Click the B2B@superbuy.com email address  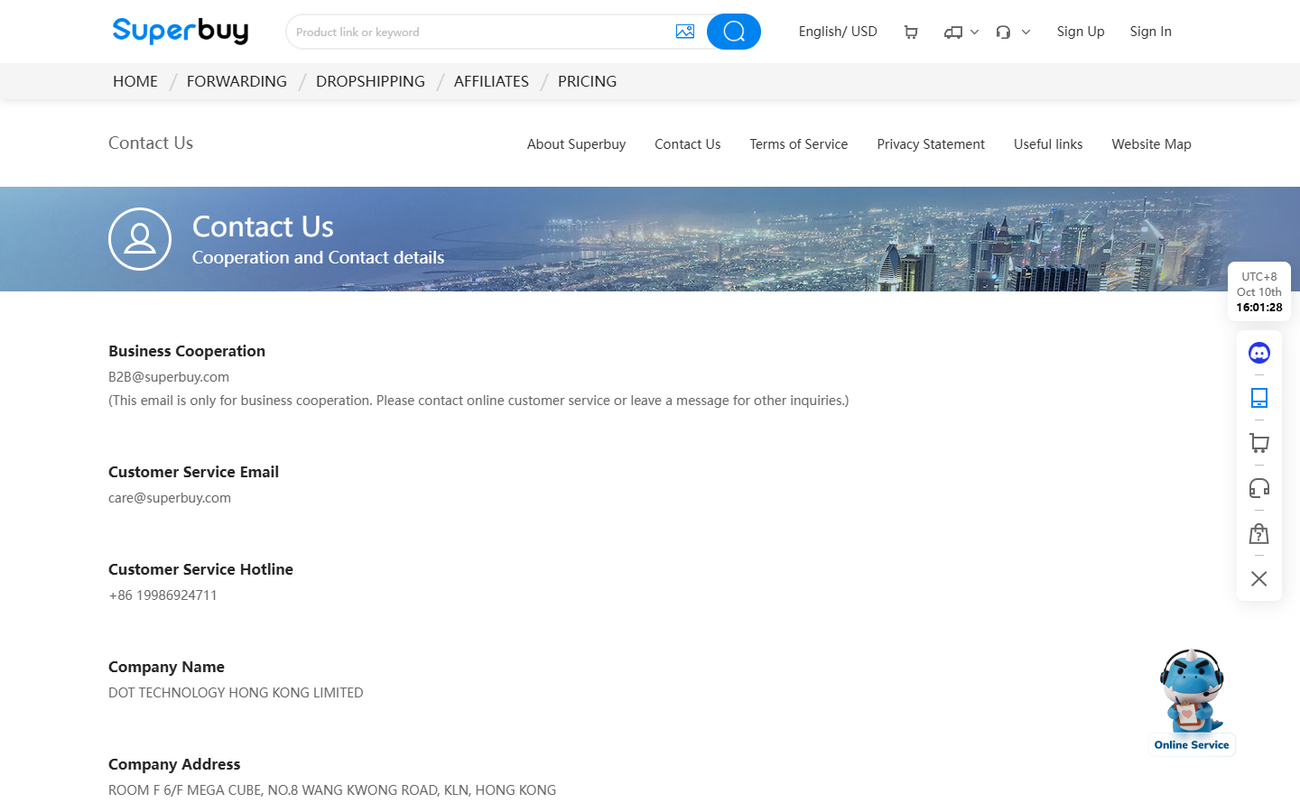(169, 377)
